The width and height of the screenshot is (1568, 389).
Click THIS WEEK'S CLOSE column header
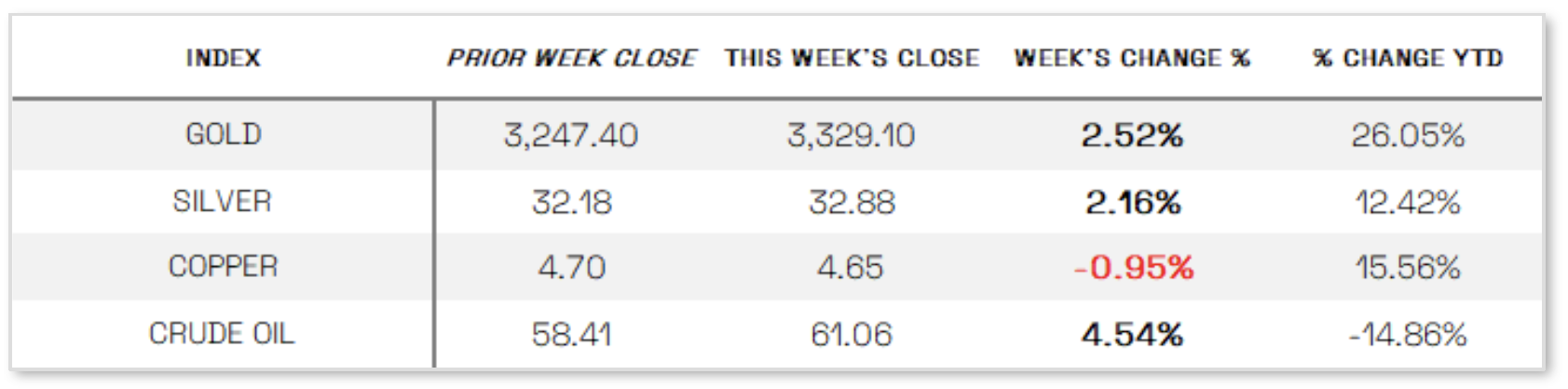[852, 58]
